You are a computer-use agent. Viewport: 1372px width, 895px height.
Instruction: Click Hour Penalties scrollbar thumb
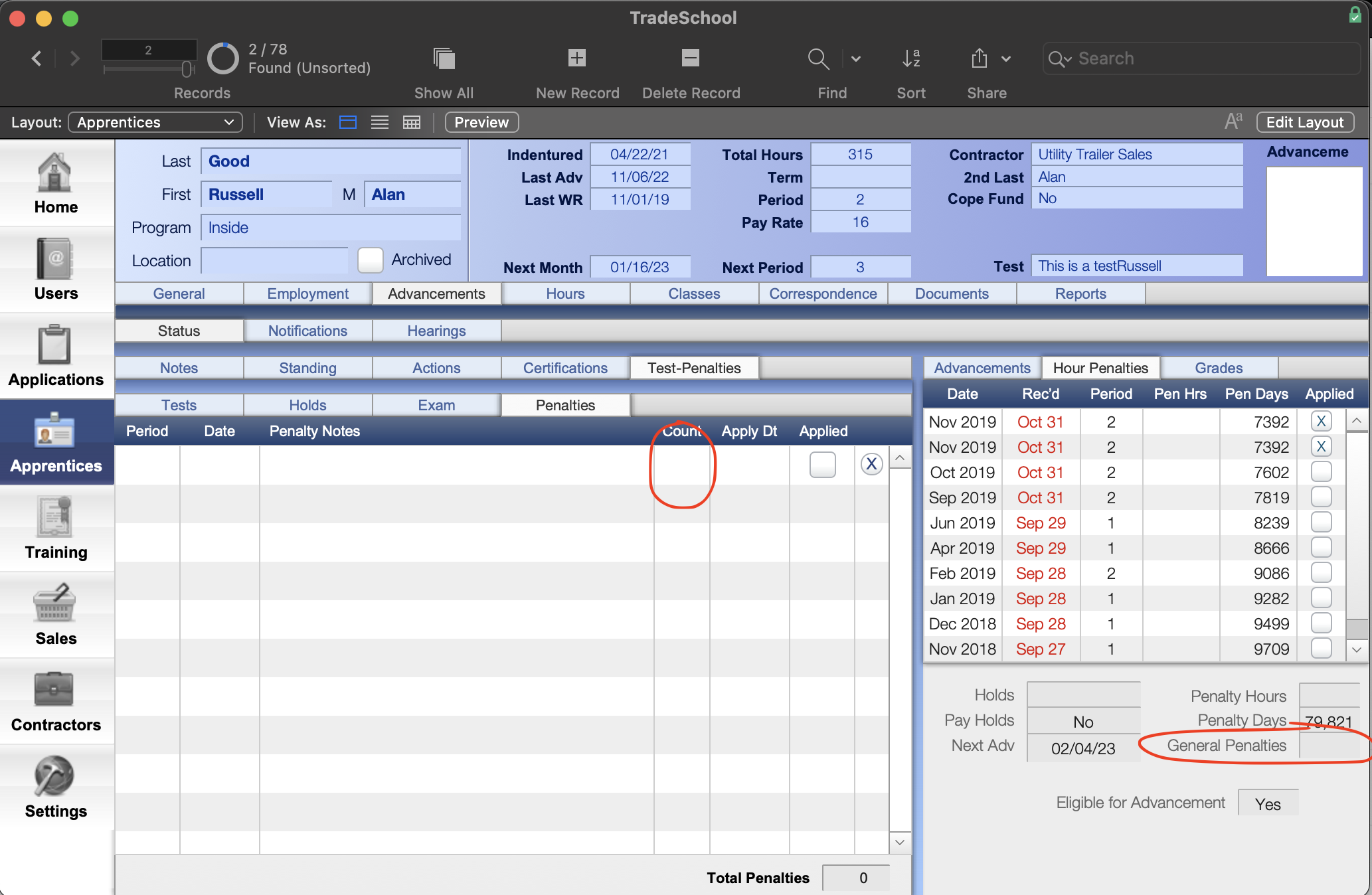[x=1357, y=628]
